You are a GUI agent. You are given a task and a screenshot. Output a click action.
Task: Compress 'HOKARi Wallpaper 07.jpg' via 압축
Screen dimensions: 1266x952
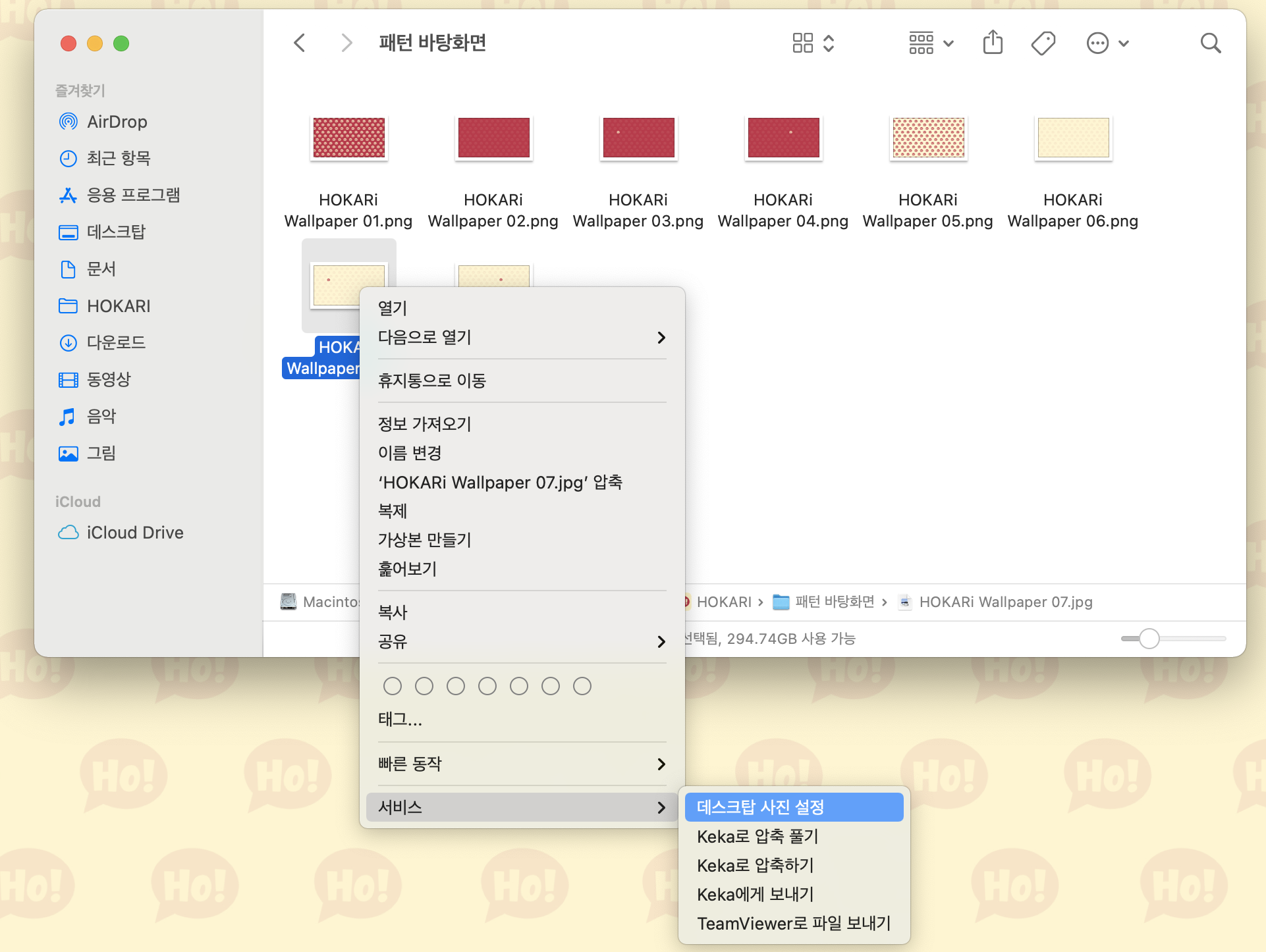tap(522, 482)
